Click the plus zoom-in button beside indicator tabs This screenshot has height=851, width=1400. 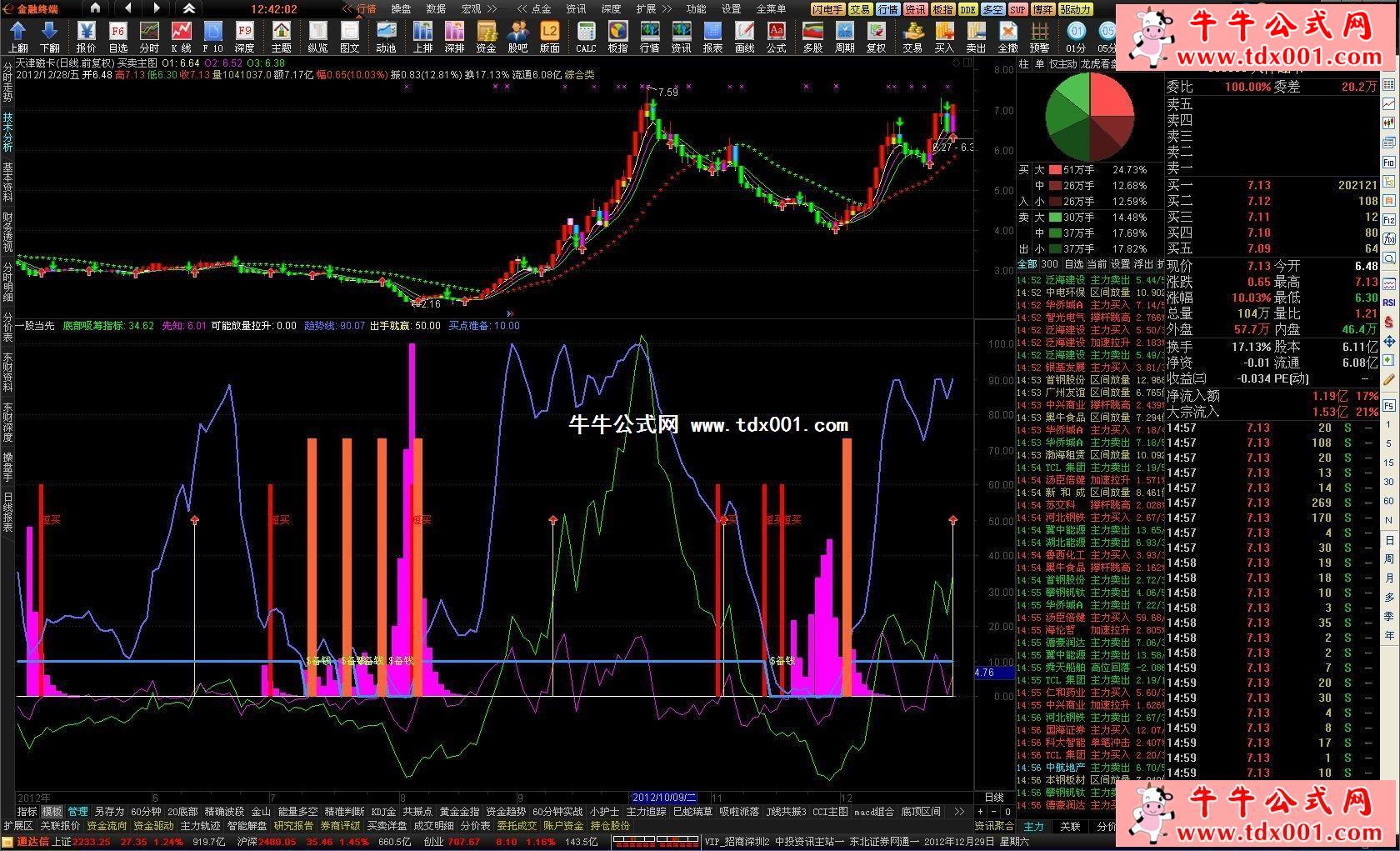(x=980, y=811)
